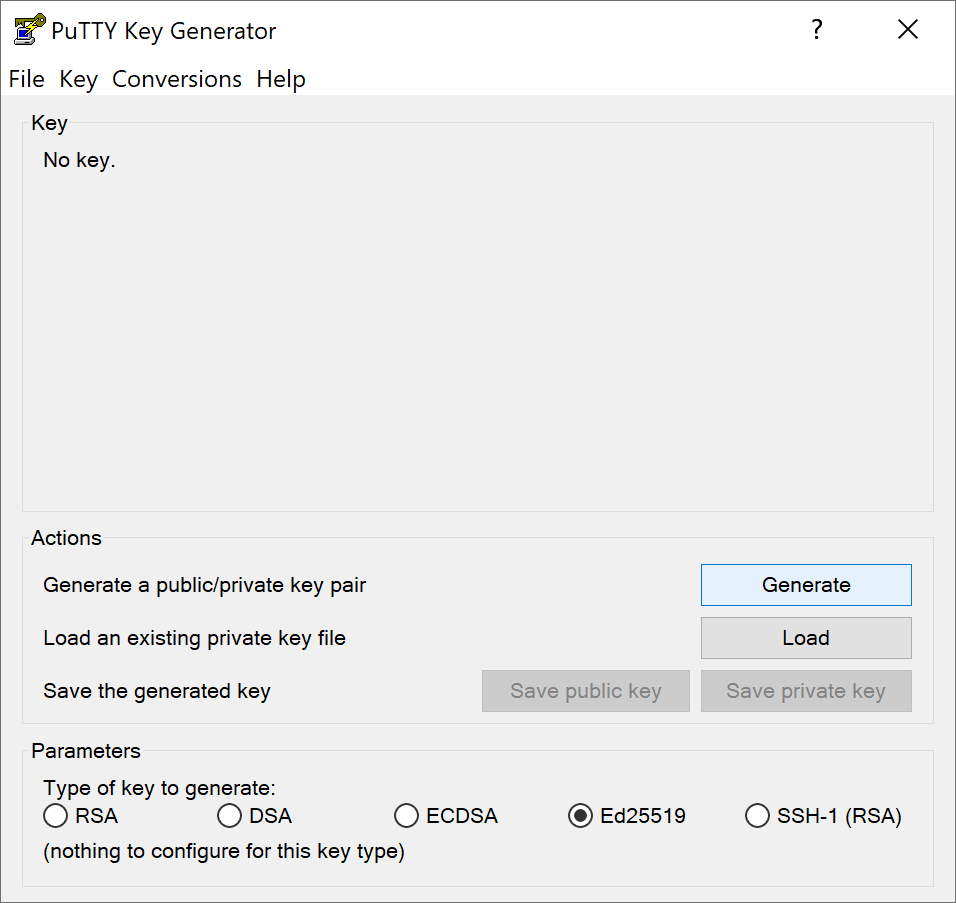Image resolution: width=956 pixels, height=903 pixels.
Task: Click the Save public key button
Action: [x=586, y=691]
